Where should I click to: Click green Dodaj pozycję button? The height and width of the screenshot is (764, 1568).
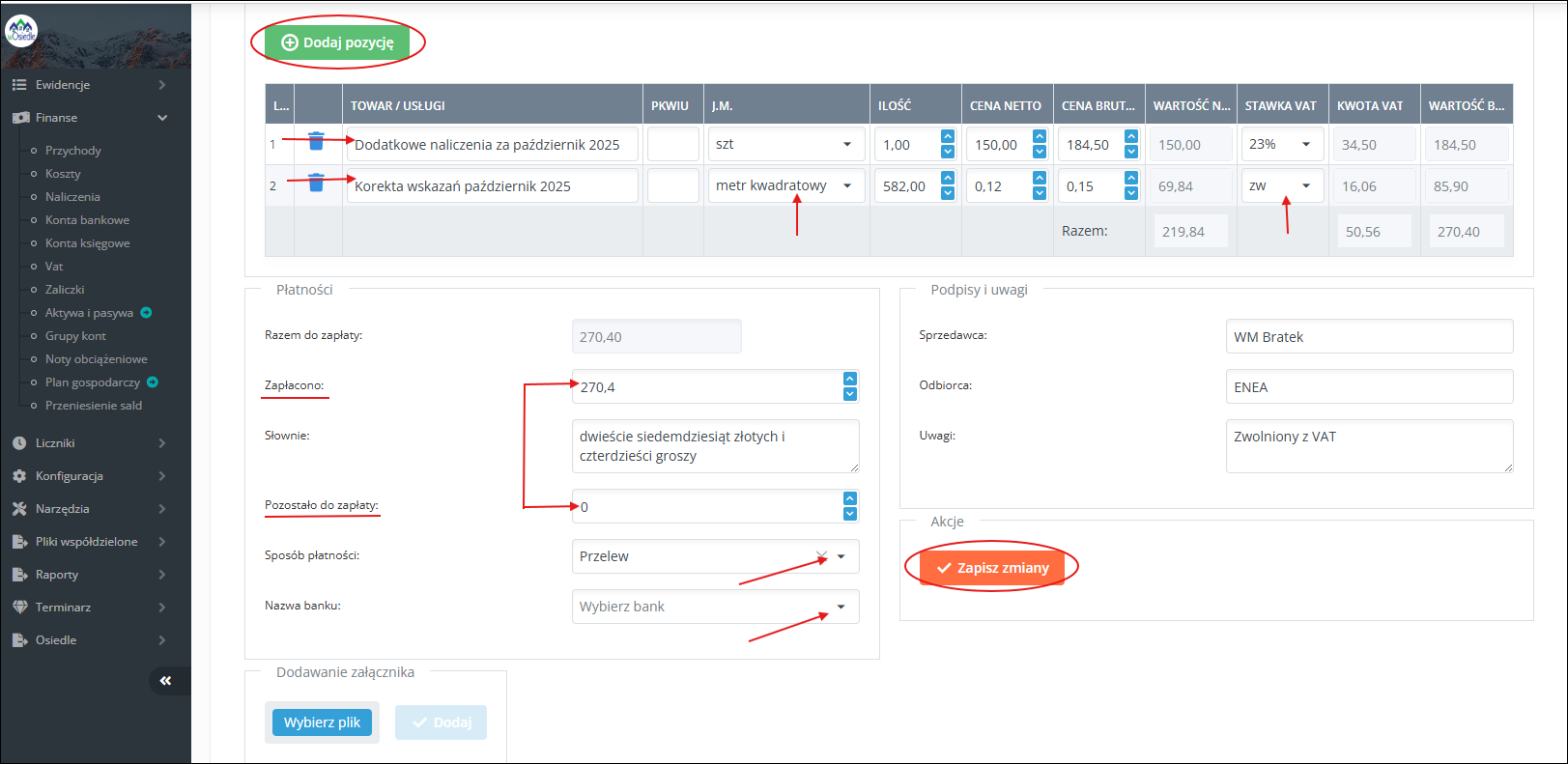tap(337, 42)
